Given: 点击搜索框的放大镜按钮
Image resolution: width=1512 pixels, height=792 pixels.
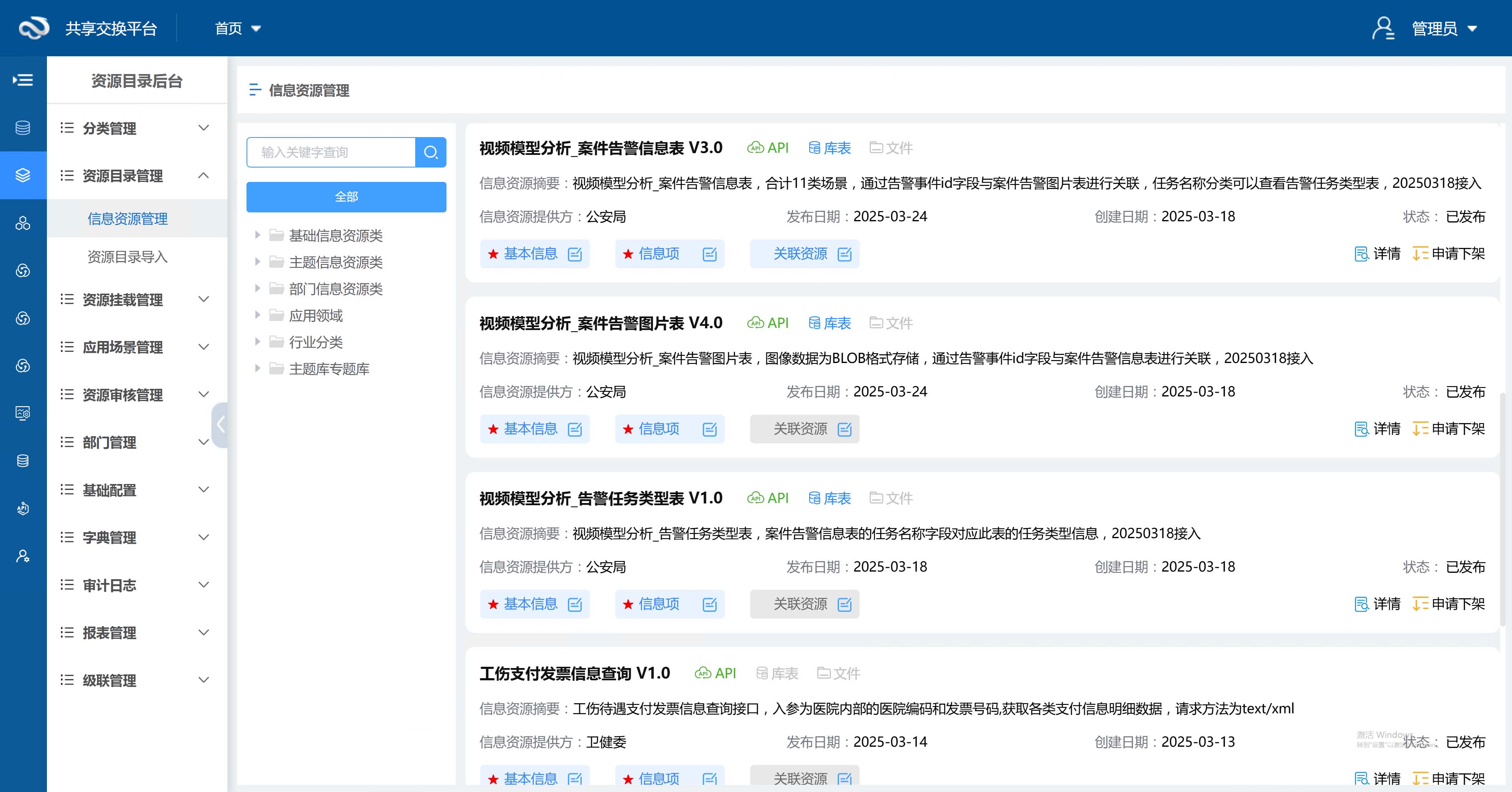Looking at the screenshot, I should pos(431,152).
